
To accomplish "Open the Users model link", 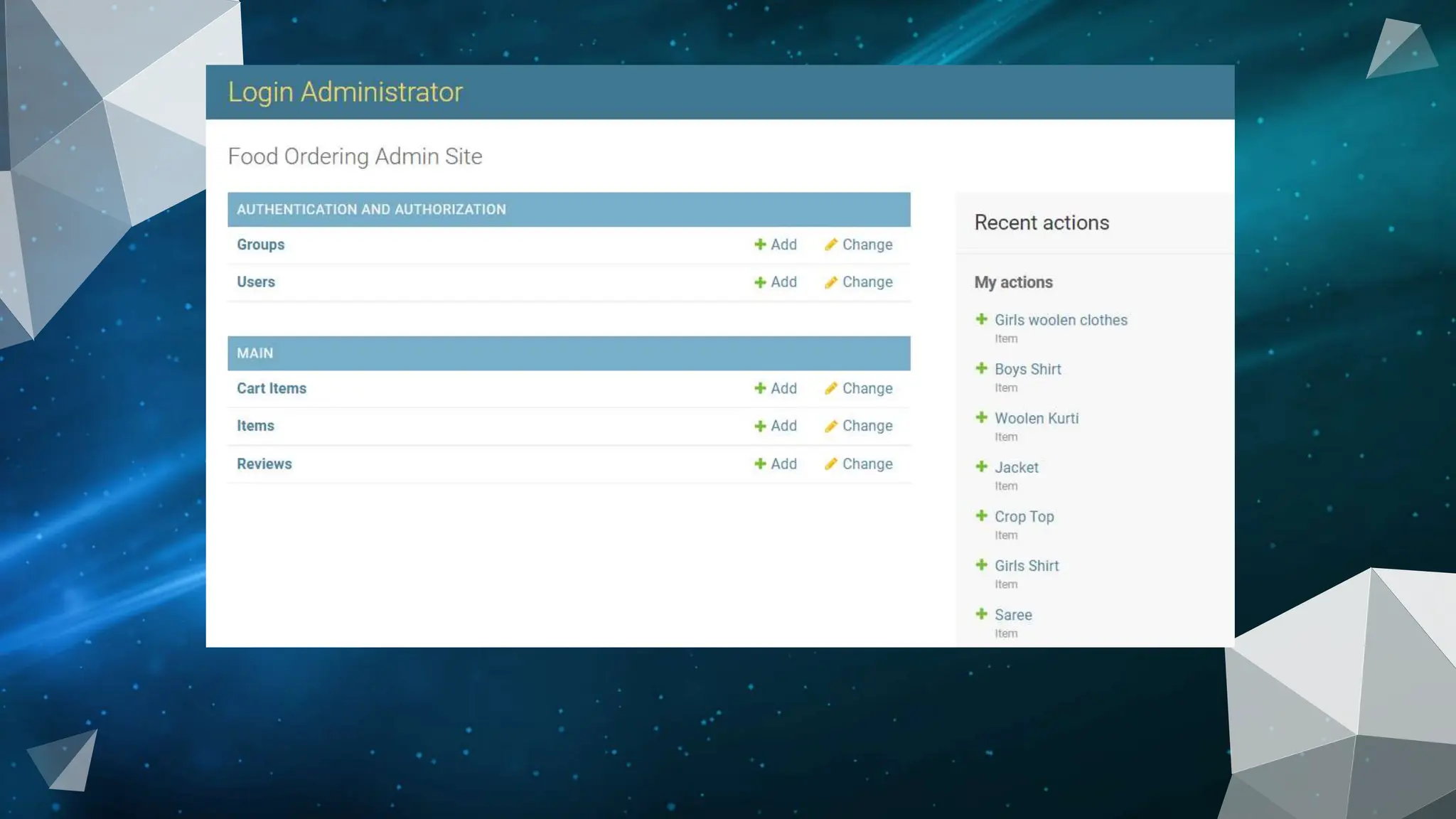I will click(x=255, y=282).
